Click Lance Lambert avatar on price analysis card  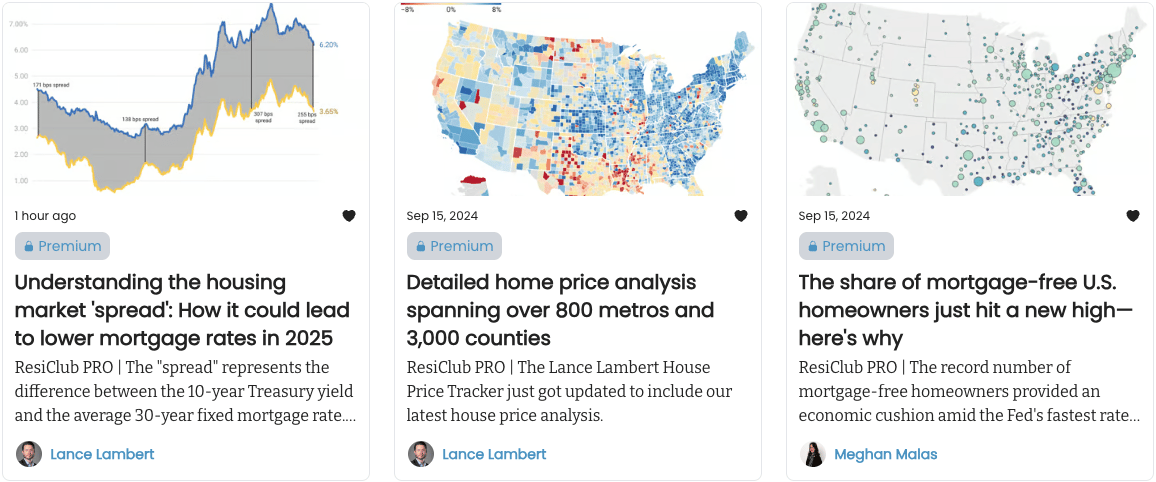pos(421,454)
